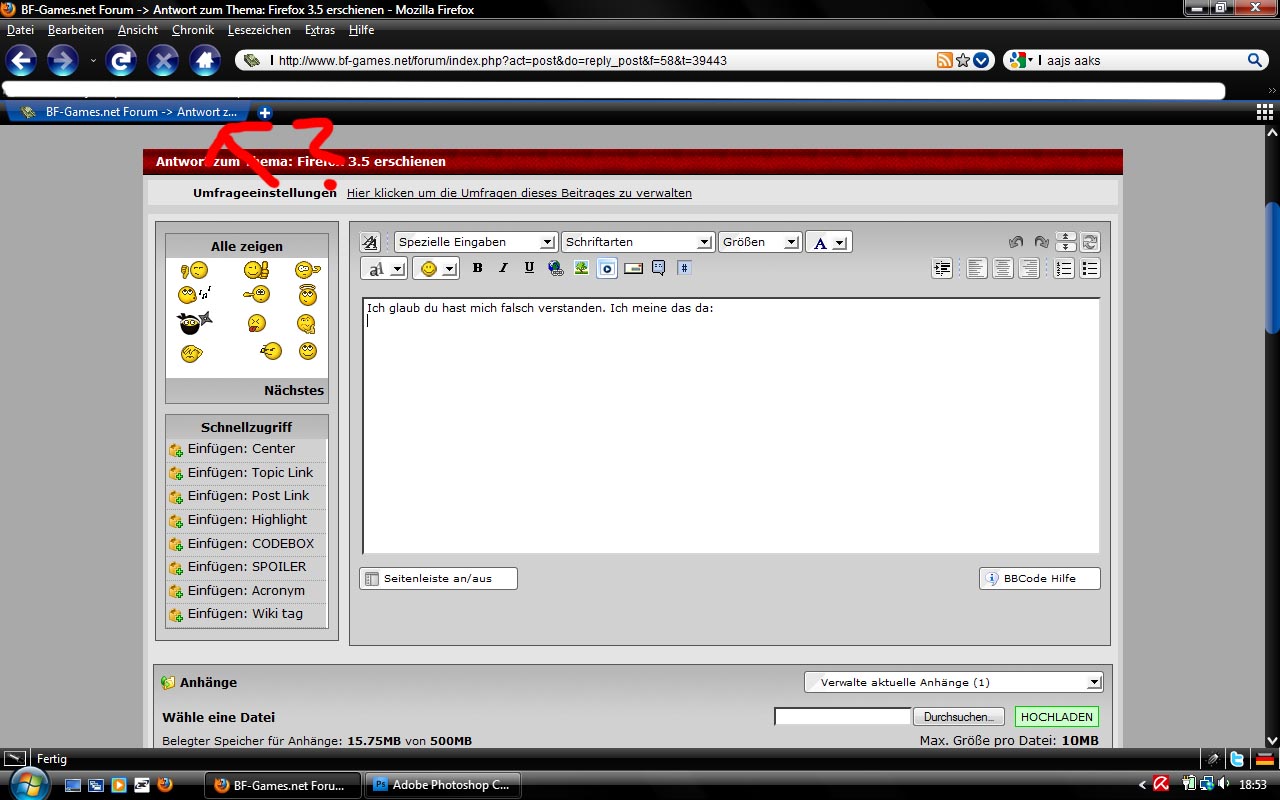Open the font color dropdown
The height and width of the screenshot is (800, 1280).
click(x=829, y=242)
